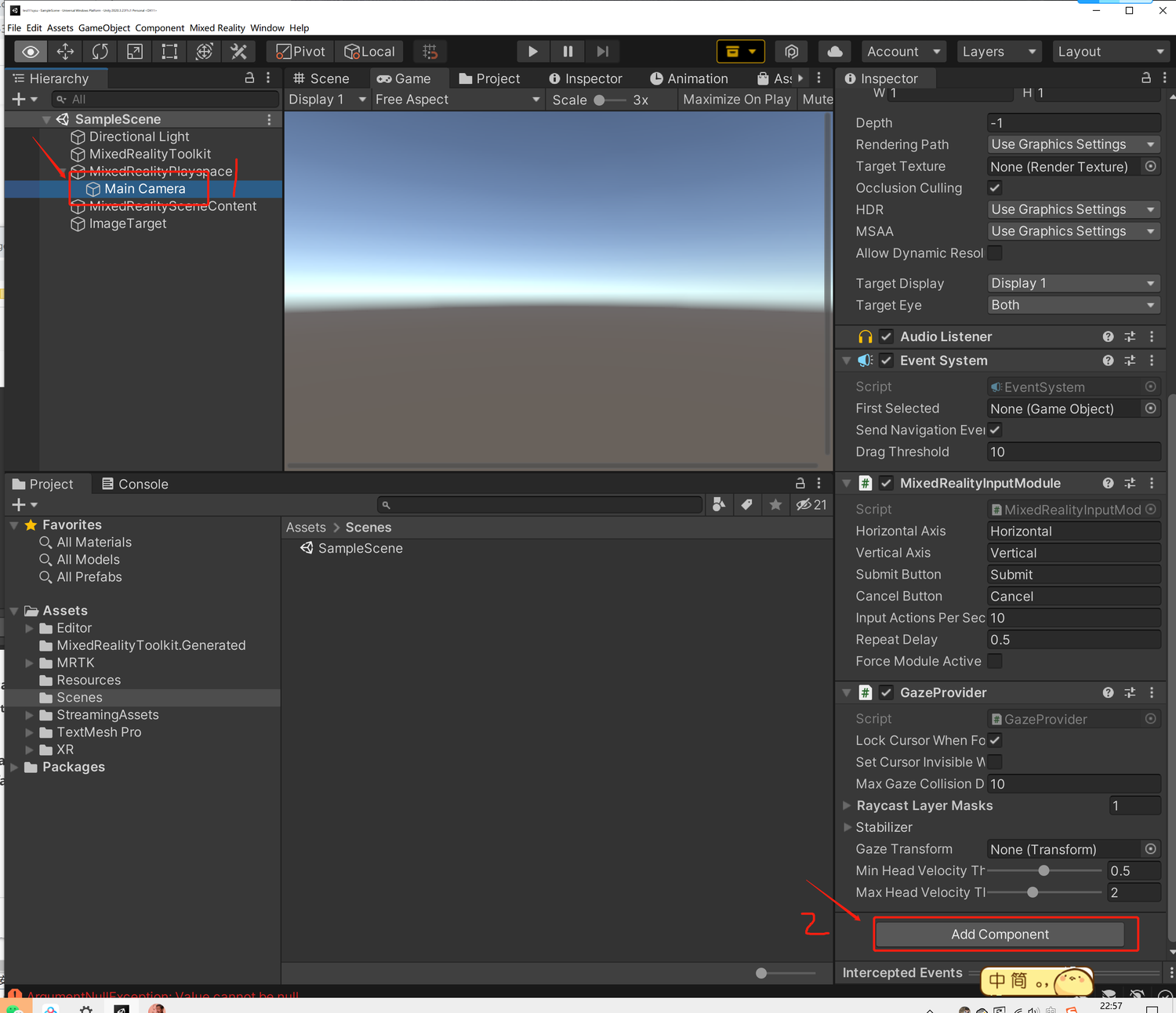Open the Component menu
Image resolution: width=1176 pixels, height=1013 pixels.
pyautogui.click(x=160, y=27)
